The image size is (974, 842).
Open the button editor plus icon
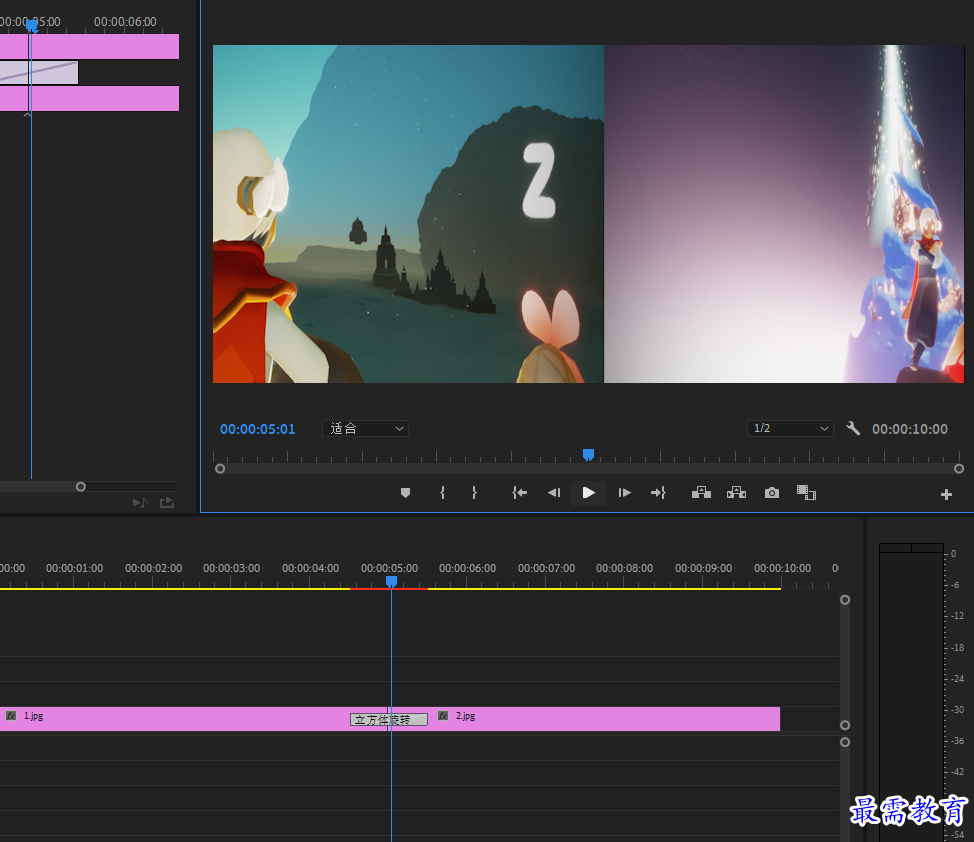pos(946,495)
